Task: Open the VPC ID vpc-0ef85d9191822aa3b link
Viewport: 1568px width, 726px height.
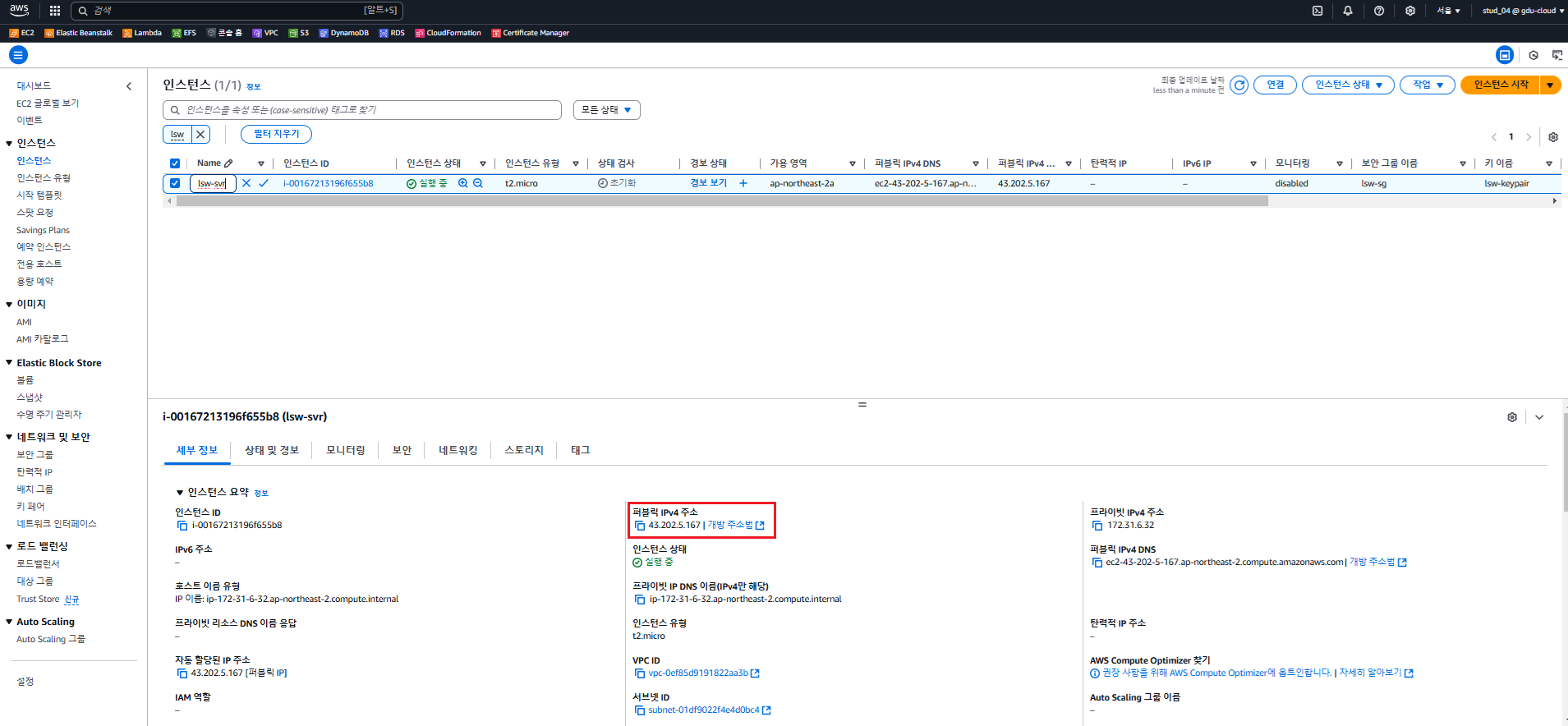Action: (x=698, y=673)
